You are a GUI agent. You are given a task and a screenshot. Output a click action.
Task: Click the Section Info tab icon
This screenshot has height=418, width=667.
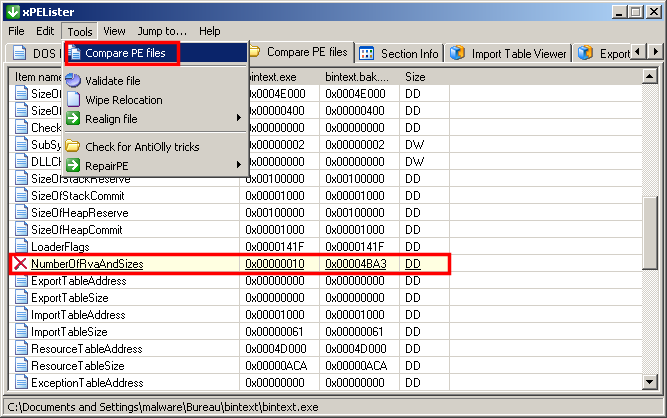pos(367,53)
